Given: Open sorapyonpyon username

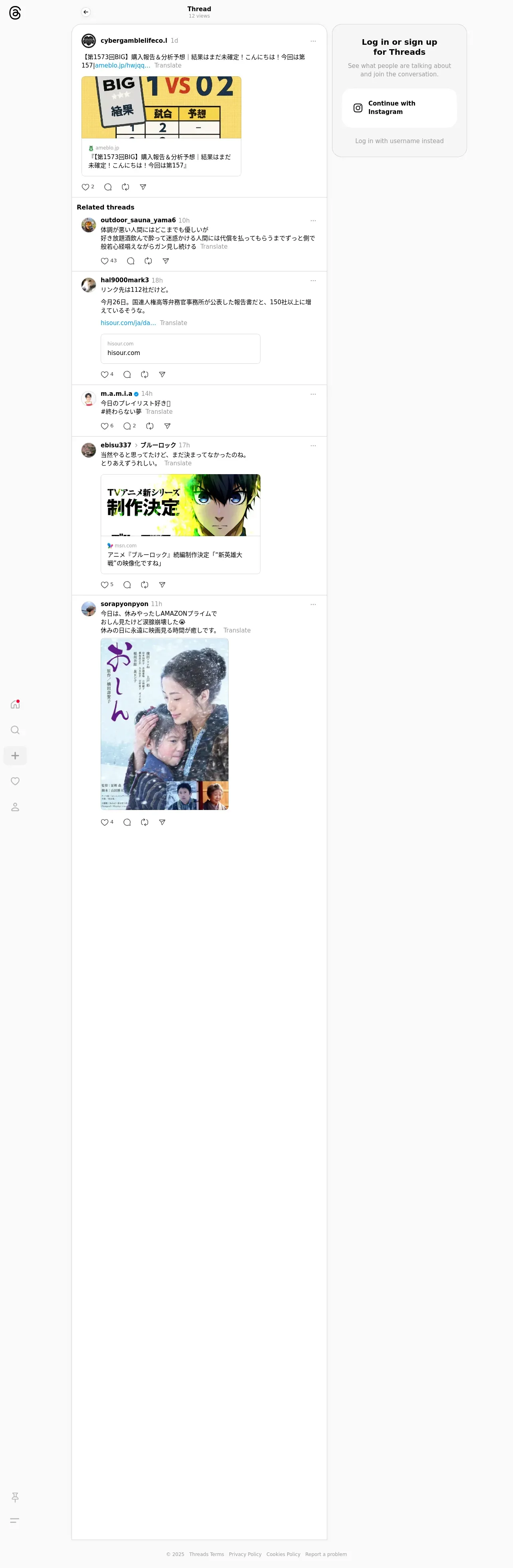Looking at the screenshot, I should pyautogui.click(x=124, y=604).
